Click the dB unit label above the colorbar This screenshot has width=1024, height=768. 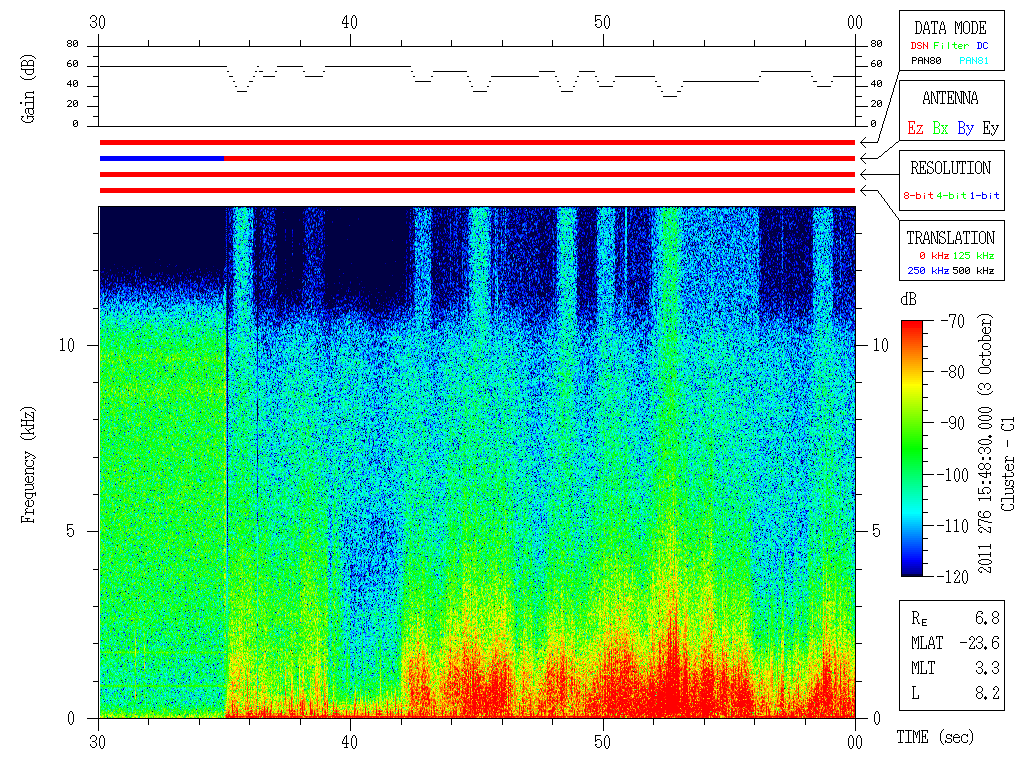(x=908, y=299)
